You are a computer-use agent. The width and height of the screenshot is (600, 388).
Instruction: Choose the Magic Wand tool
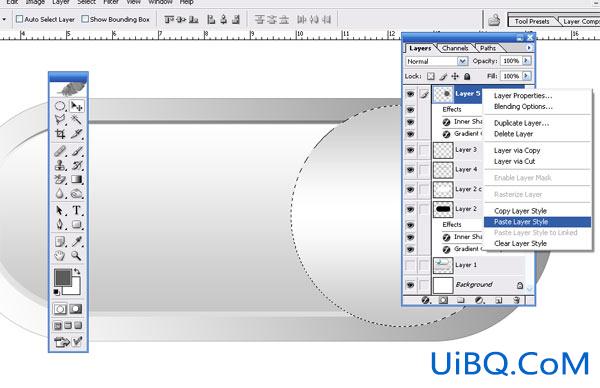click(77, 120)
